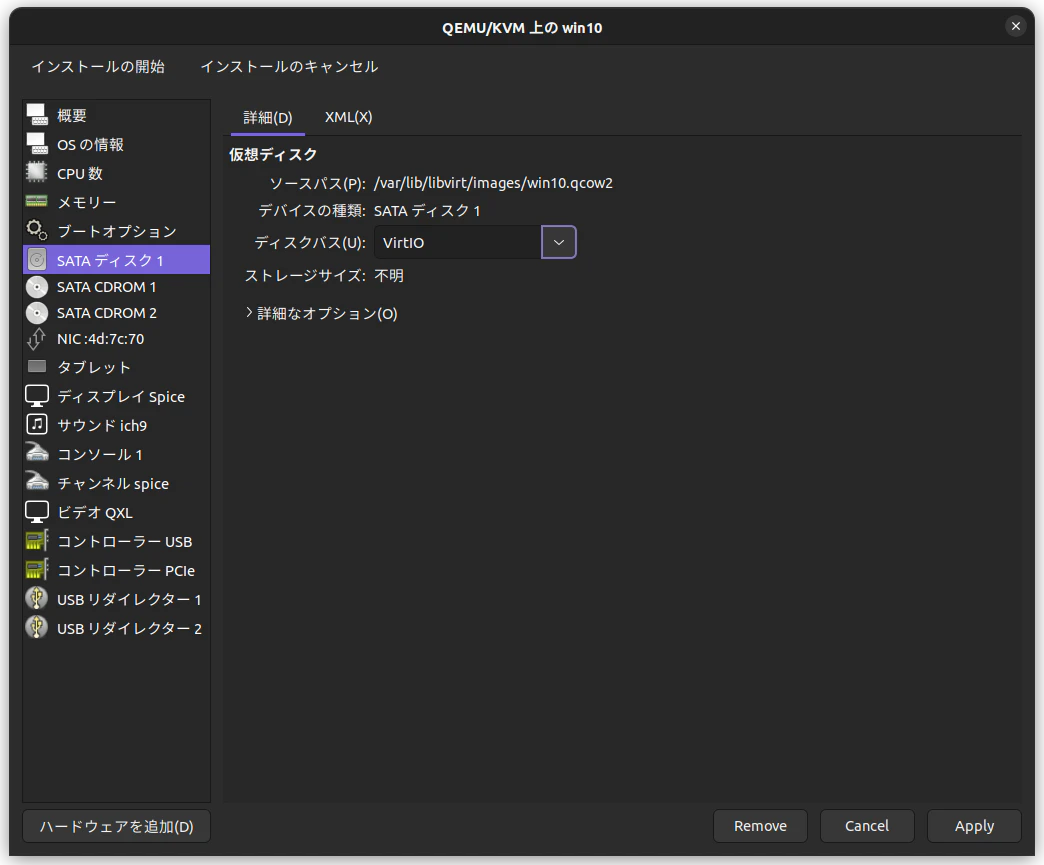
Task: Select the コントローラー USB card icon
Action: coord(37,541)
